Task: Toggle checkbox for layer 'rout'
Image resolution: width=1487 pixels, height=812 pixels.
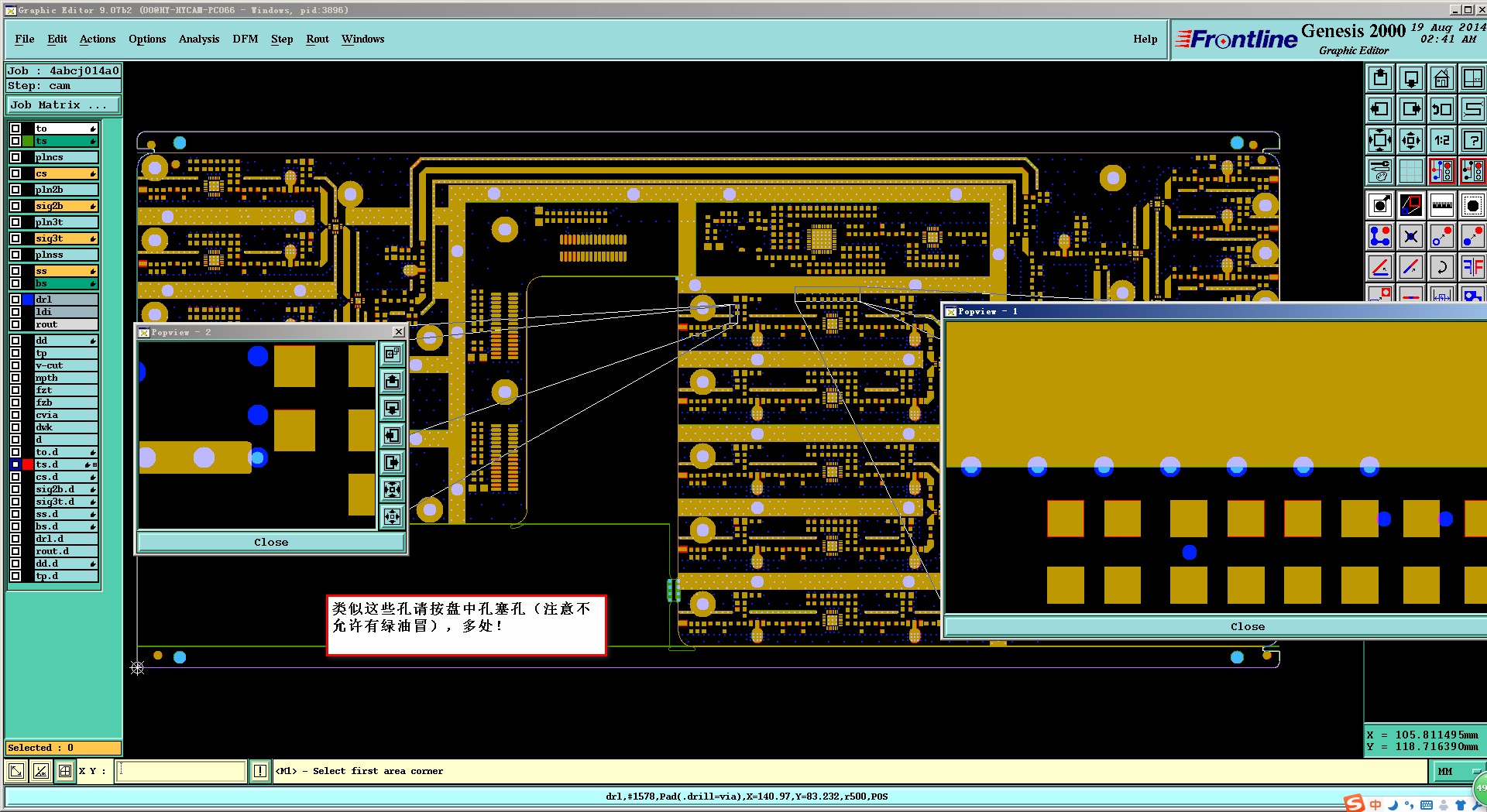Action: click(x=15, y=324)
